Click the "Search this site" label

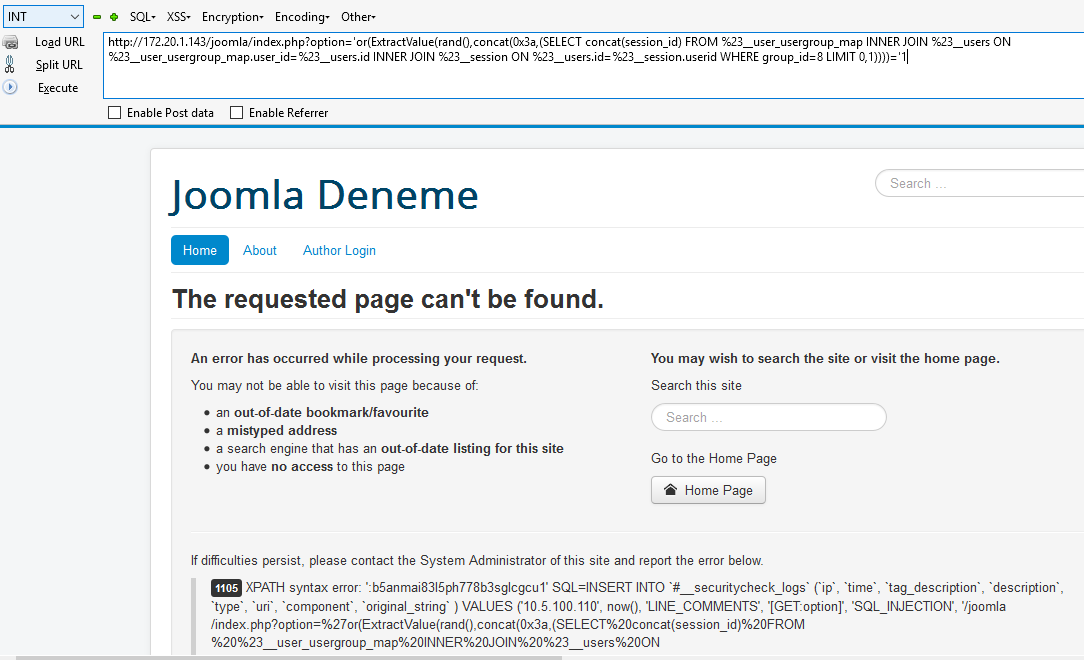[696, 385]
